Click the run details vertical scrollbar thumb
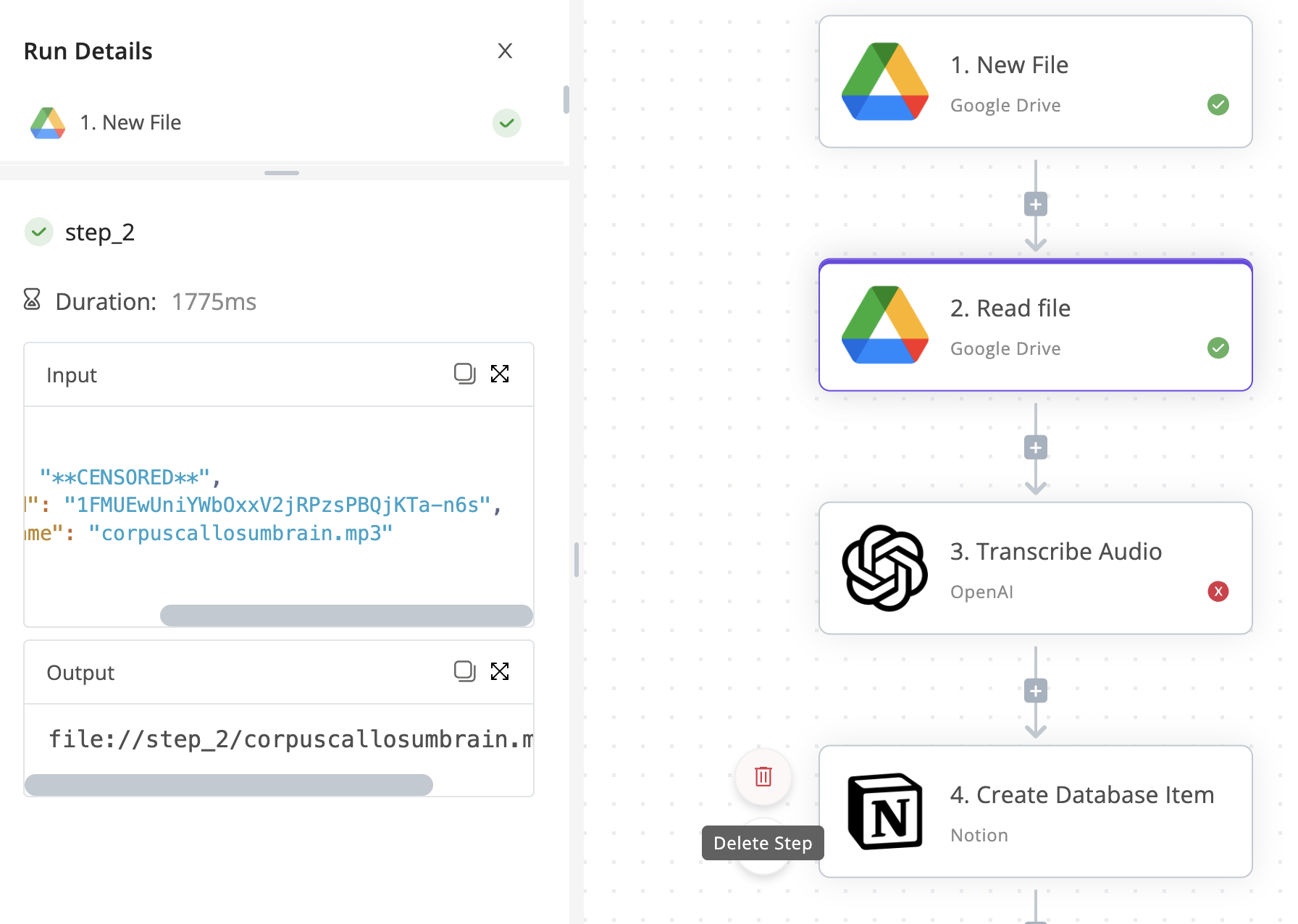 tap(566, 99)
